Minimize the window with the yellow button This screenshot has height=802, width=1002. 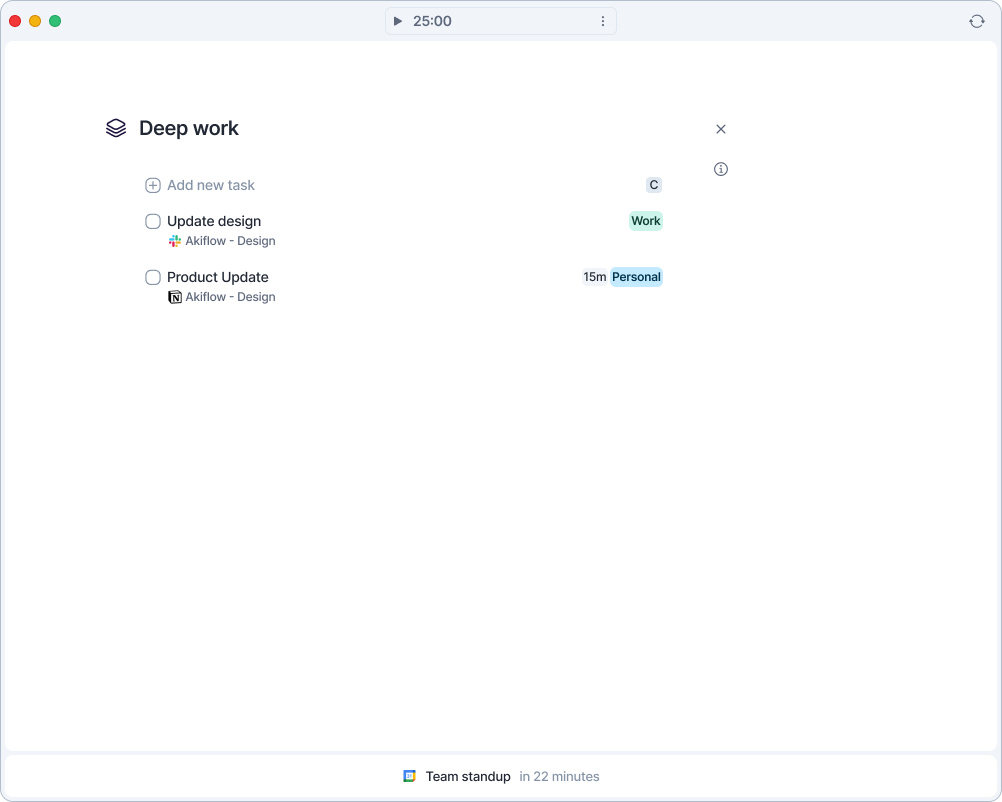pyautogui.click(x=35, y=21)
